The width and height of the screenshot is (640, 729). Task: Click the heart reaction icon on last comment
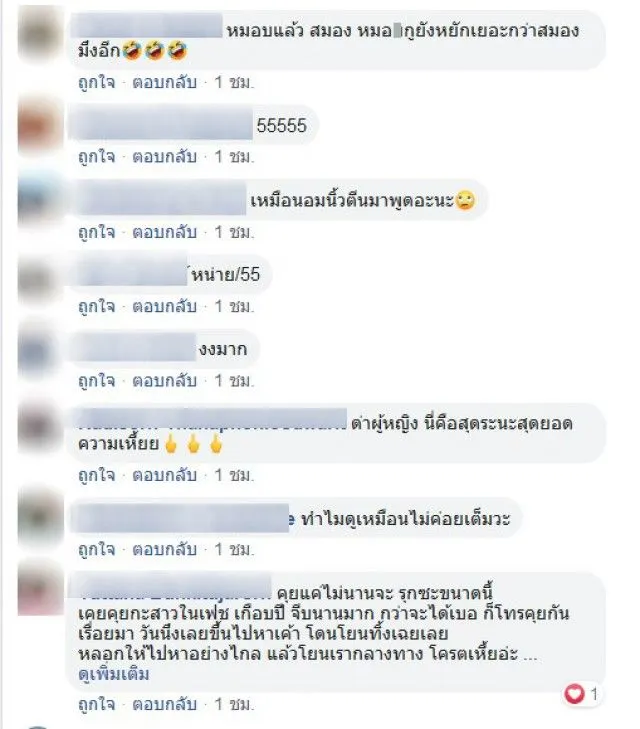coord(574,694)
